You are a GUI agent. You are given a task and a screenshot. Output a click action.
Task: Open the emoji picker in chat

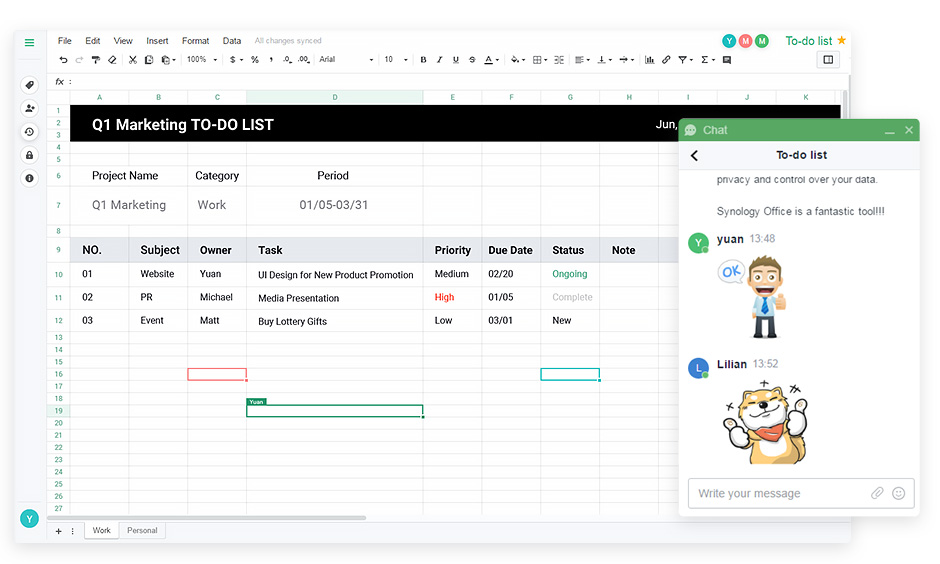click(x=898, y=493)
